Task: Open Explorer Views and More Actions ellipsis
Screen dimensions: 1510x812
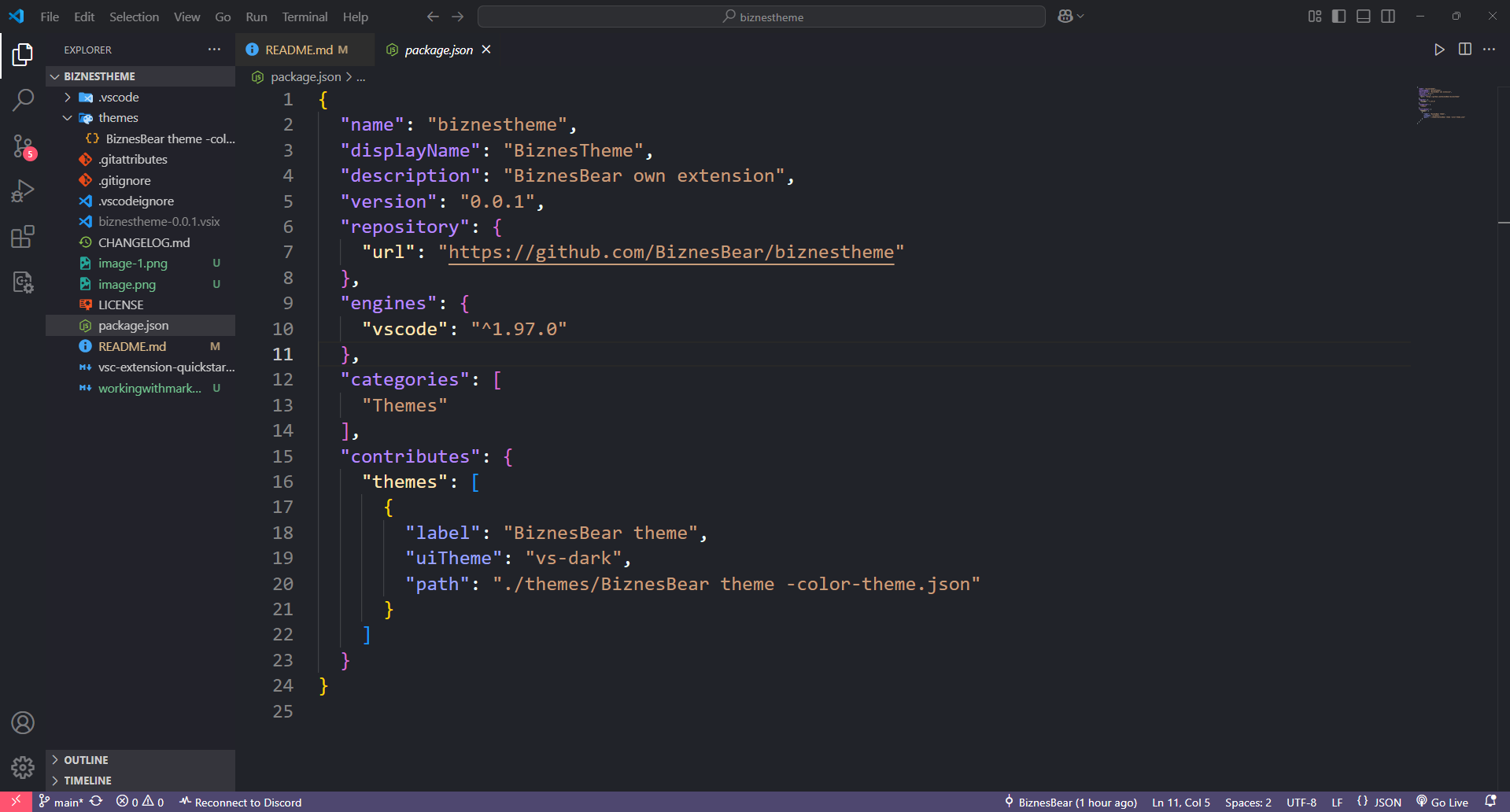Action: [214, 50]
